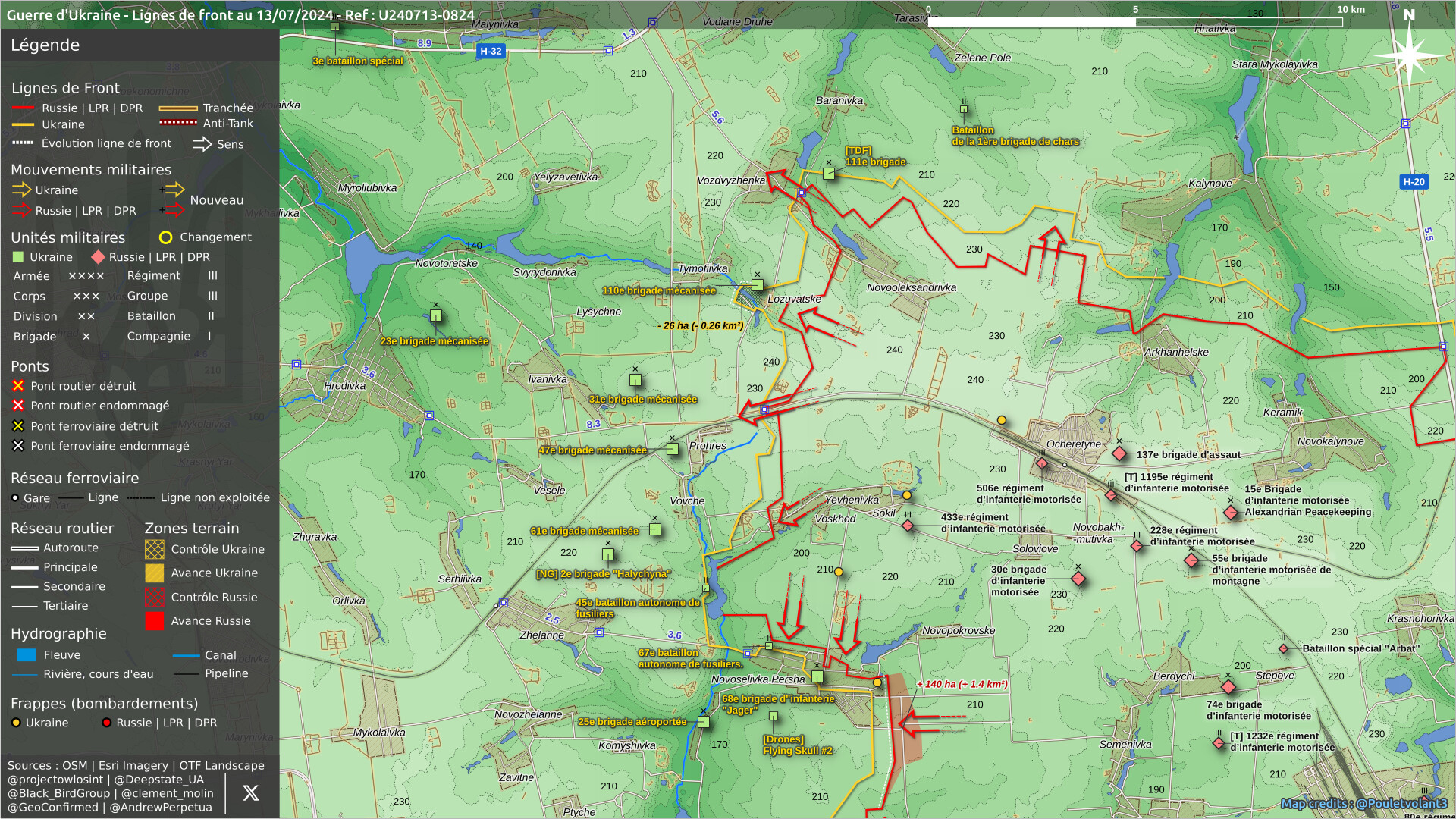
Task: Click the 74e brigade d'infanterie red diamond
Action: 1228,687
